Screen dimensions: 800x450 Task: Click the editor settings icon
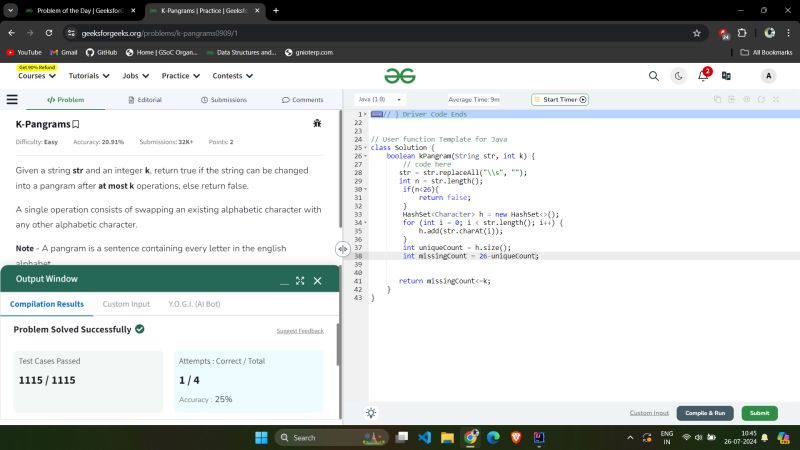tap(746, 99)
